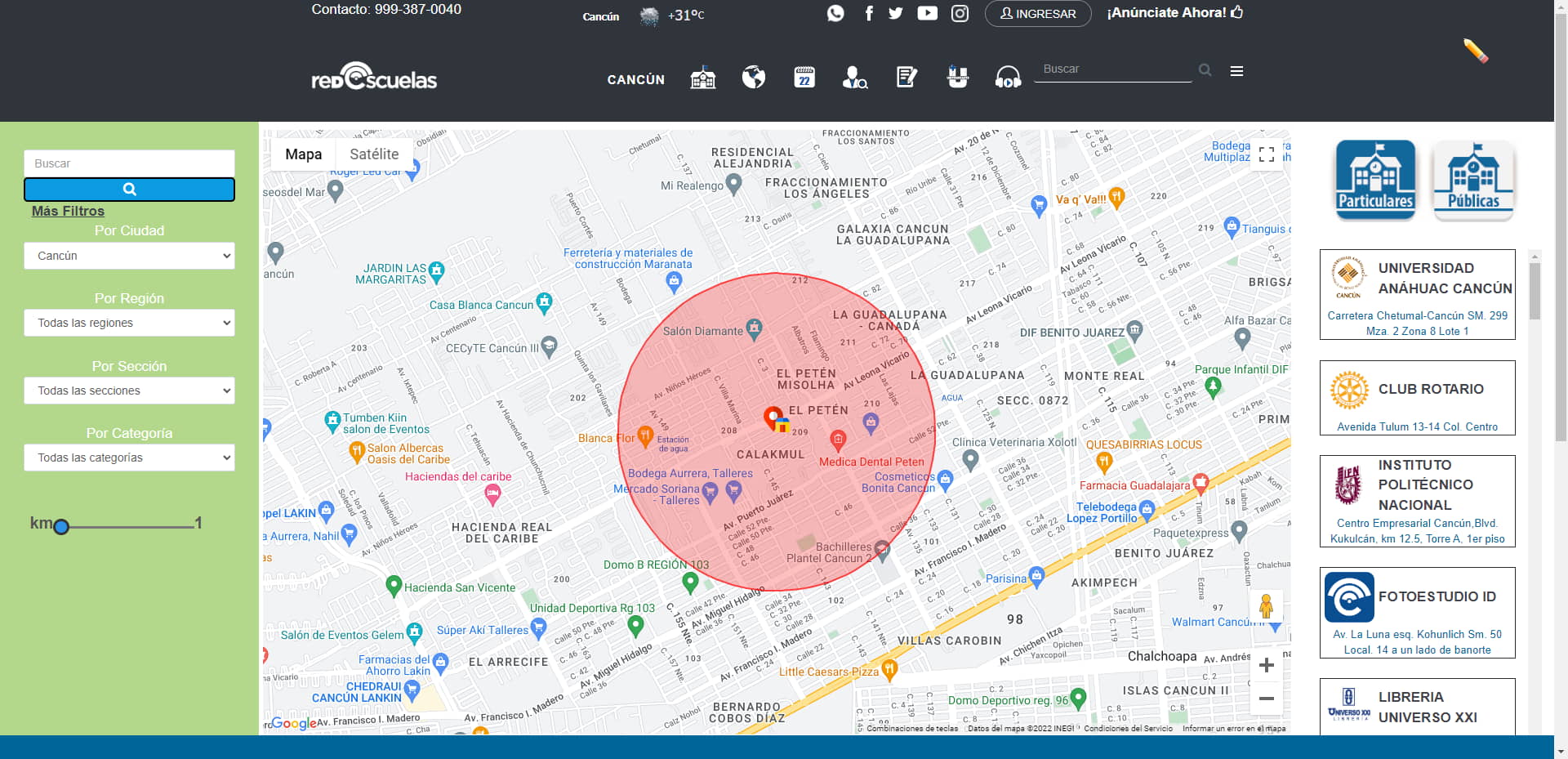Select the Mapa view tab
This screenshot has height=759, width=1568.
(x=303, y=154)
